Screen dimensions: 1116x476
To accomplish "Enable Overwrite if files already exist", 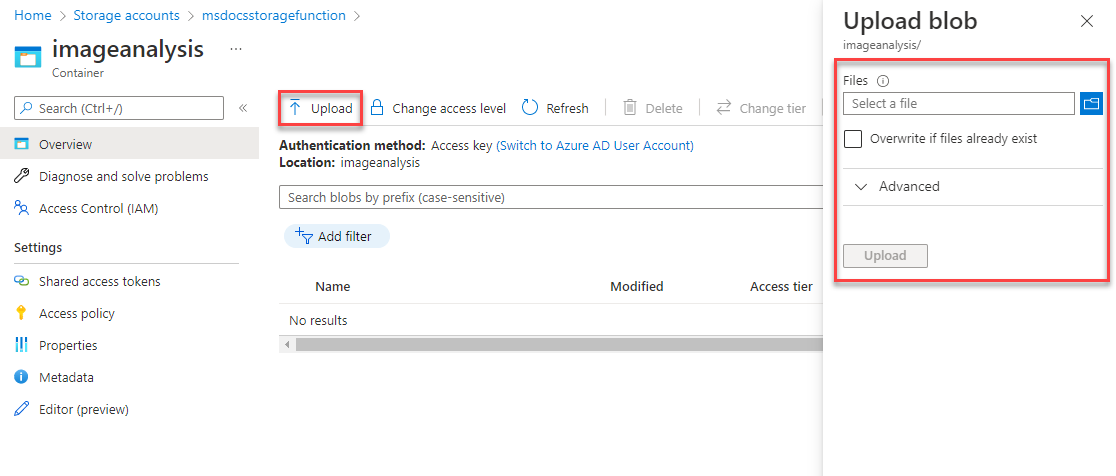I will 853,139.
